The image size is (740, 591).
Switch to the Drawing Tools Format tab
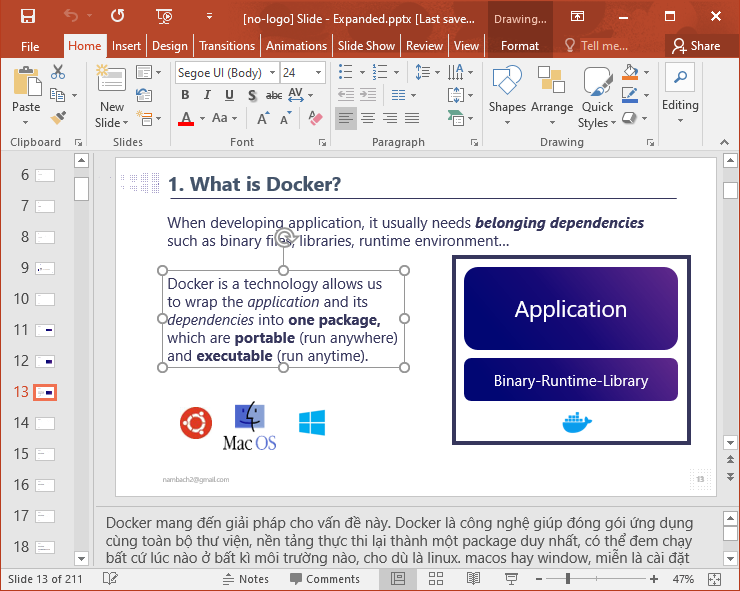coord(520,46)
